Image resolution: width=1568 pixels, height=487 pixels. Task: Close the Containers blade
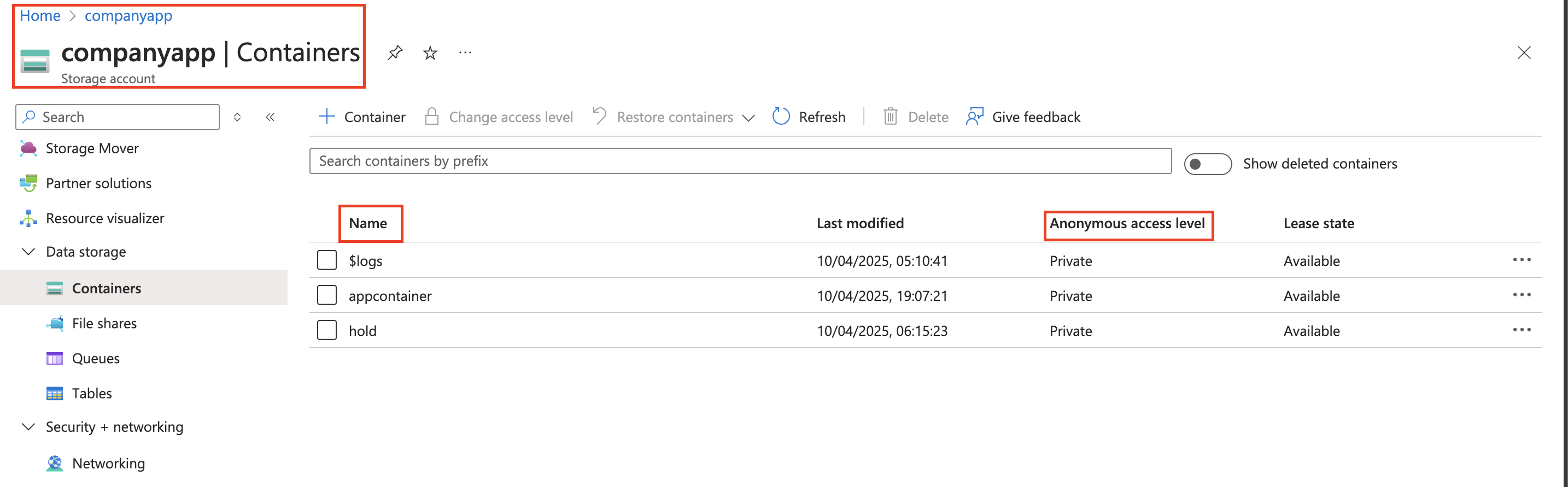pos(1524,53)
